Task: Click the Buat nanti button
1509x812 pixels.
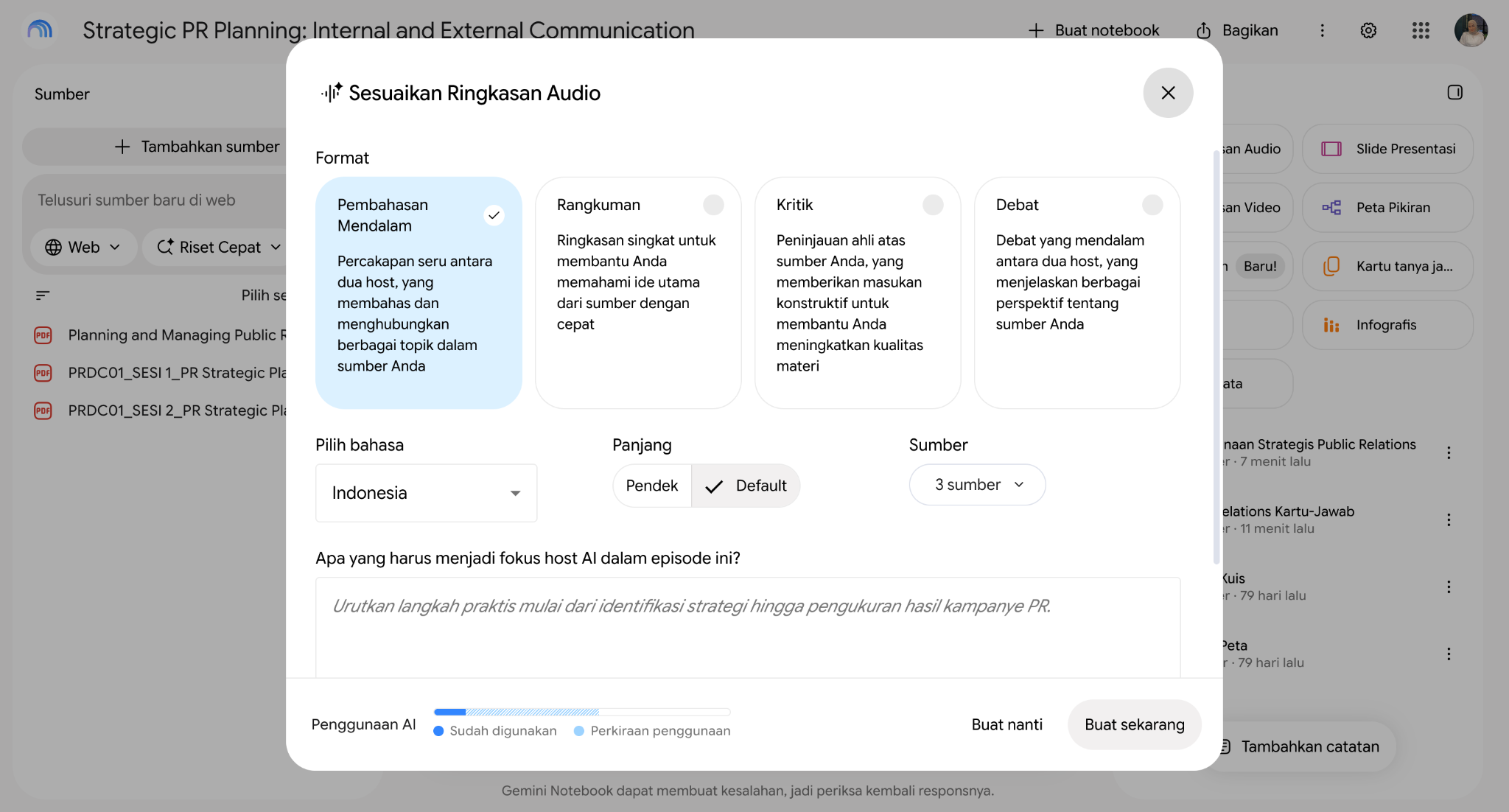Action: (1006, 724)
